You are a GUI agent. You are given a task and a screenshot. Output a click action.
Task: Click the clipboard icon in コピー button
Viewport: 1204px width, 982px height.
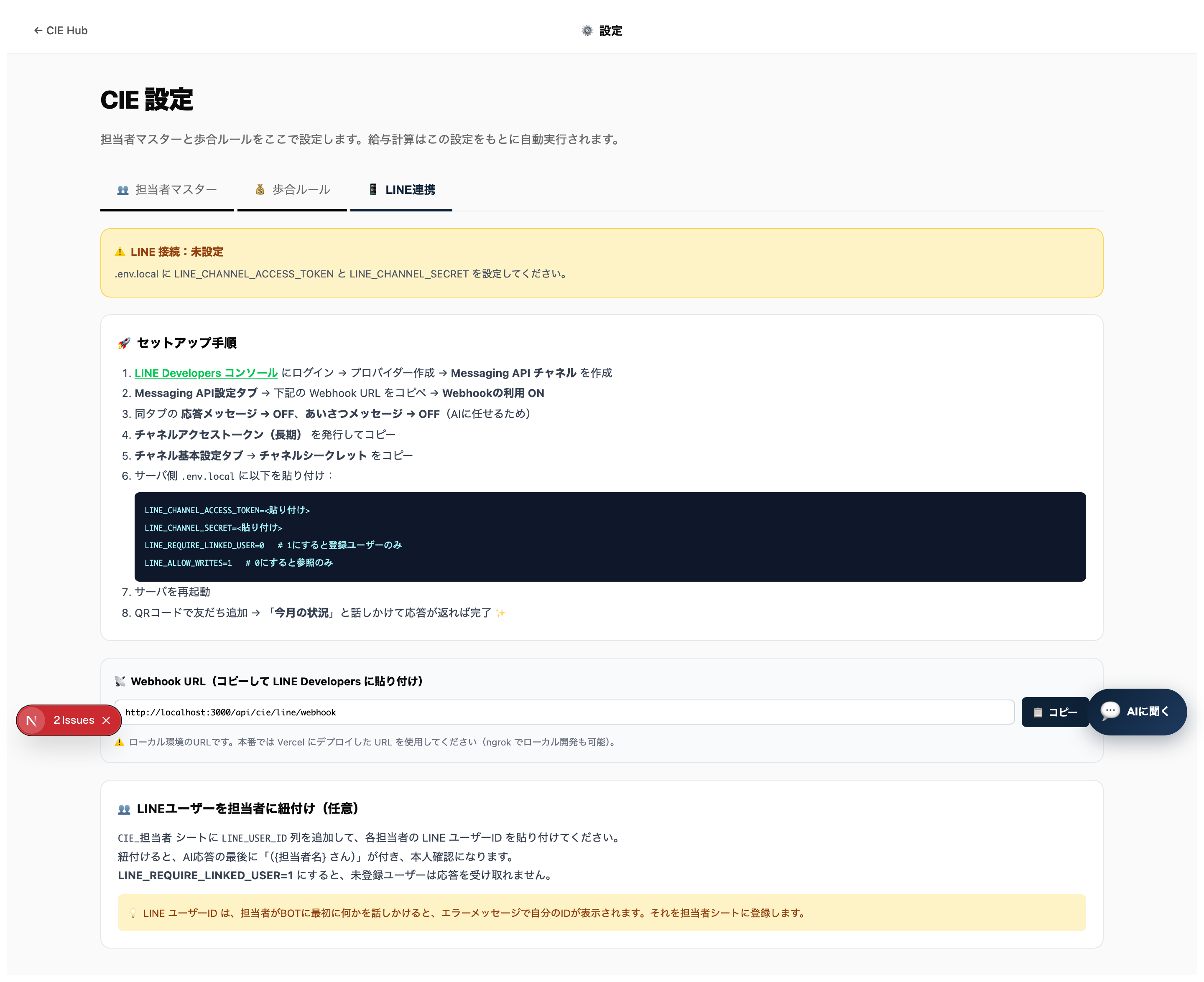coord(1038,713)
